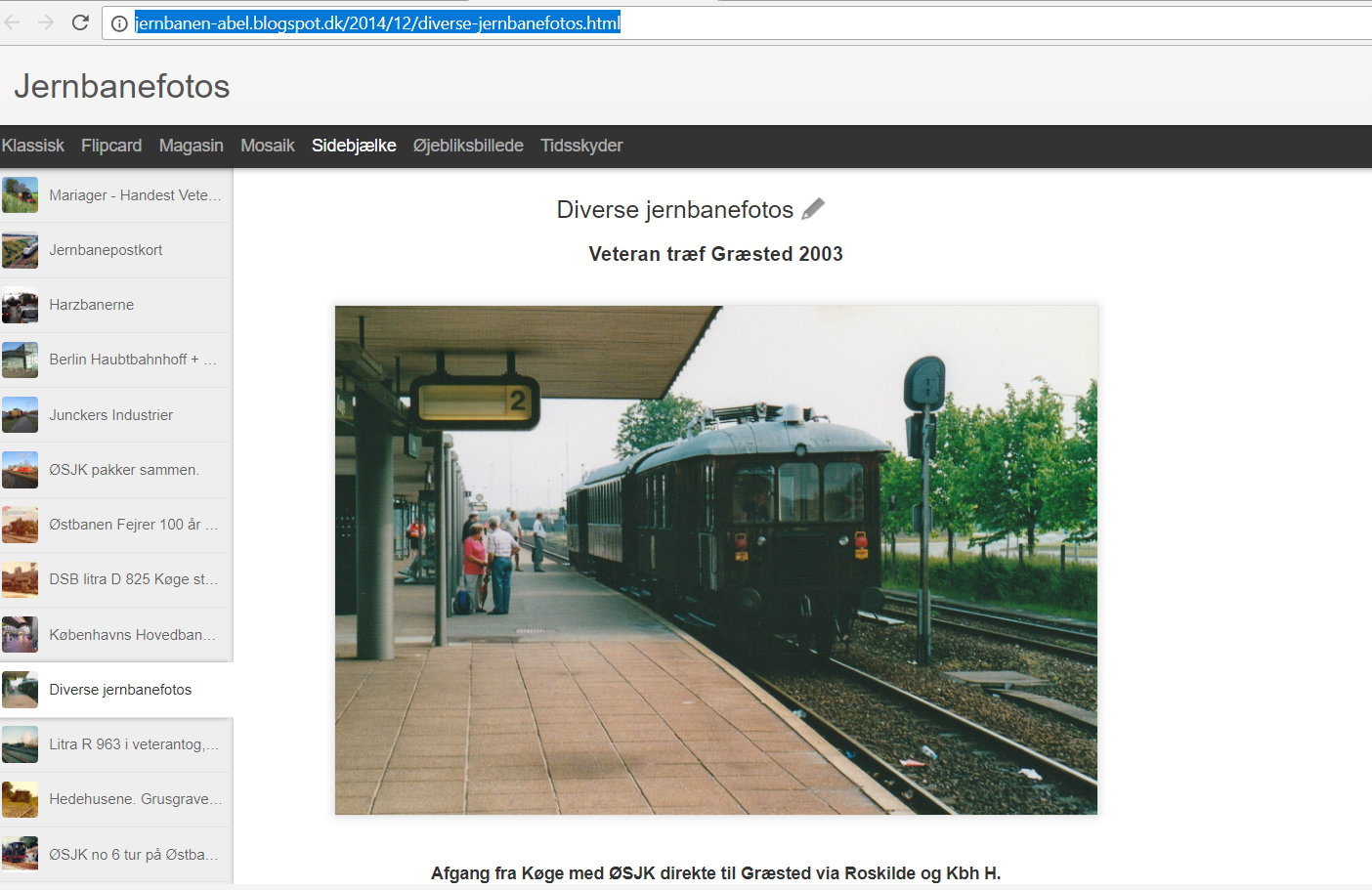Click the Afgang fra Køge caption text
Image resolution: width=1372 pixels, height=890 pixels.
coord(716,873)
